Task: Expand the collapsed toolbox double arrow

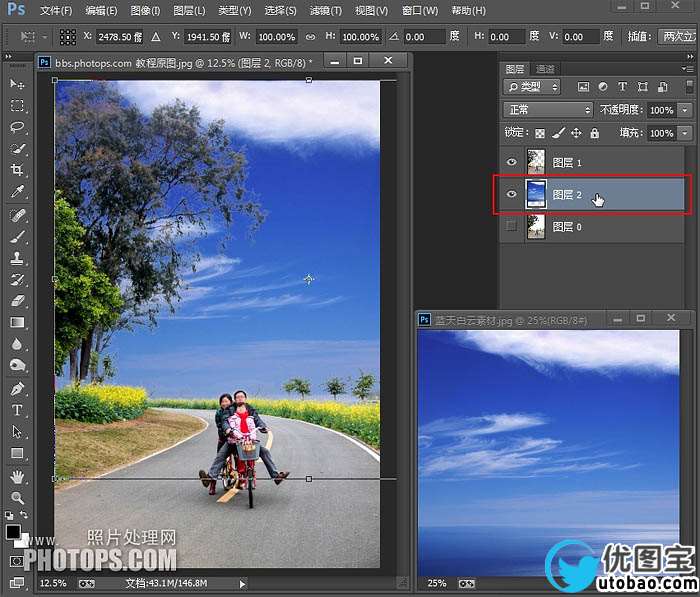Action: [x=8, y=57]
